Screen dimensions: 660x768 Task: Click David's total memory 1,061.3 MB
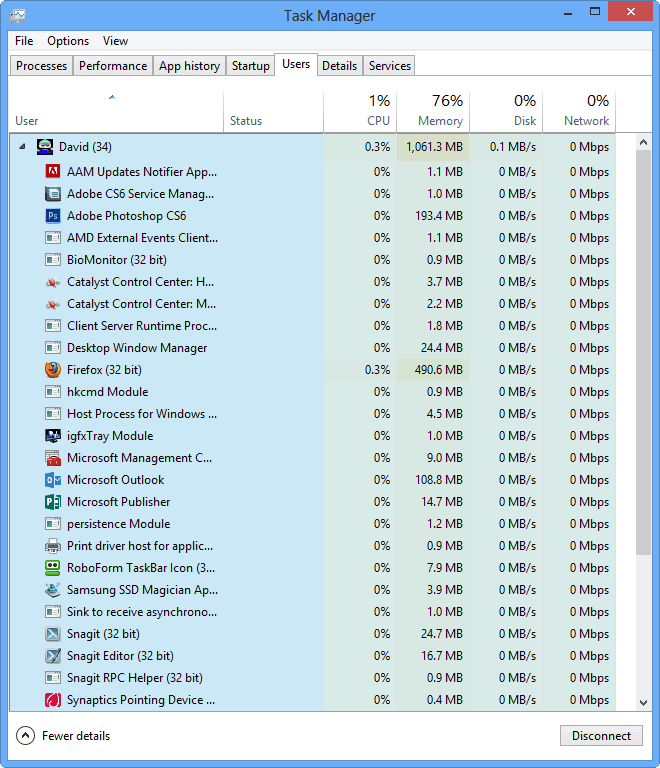(x=434, y=147)
